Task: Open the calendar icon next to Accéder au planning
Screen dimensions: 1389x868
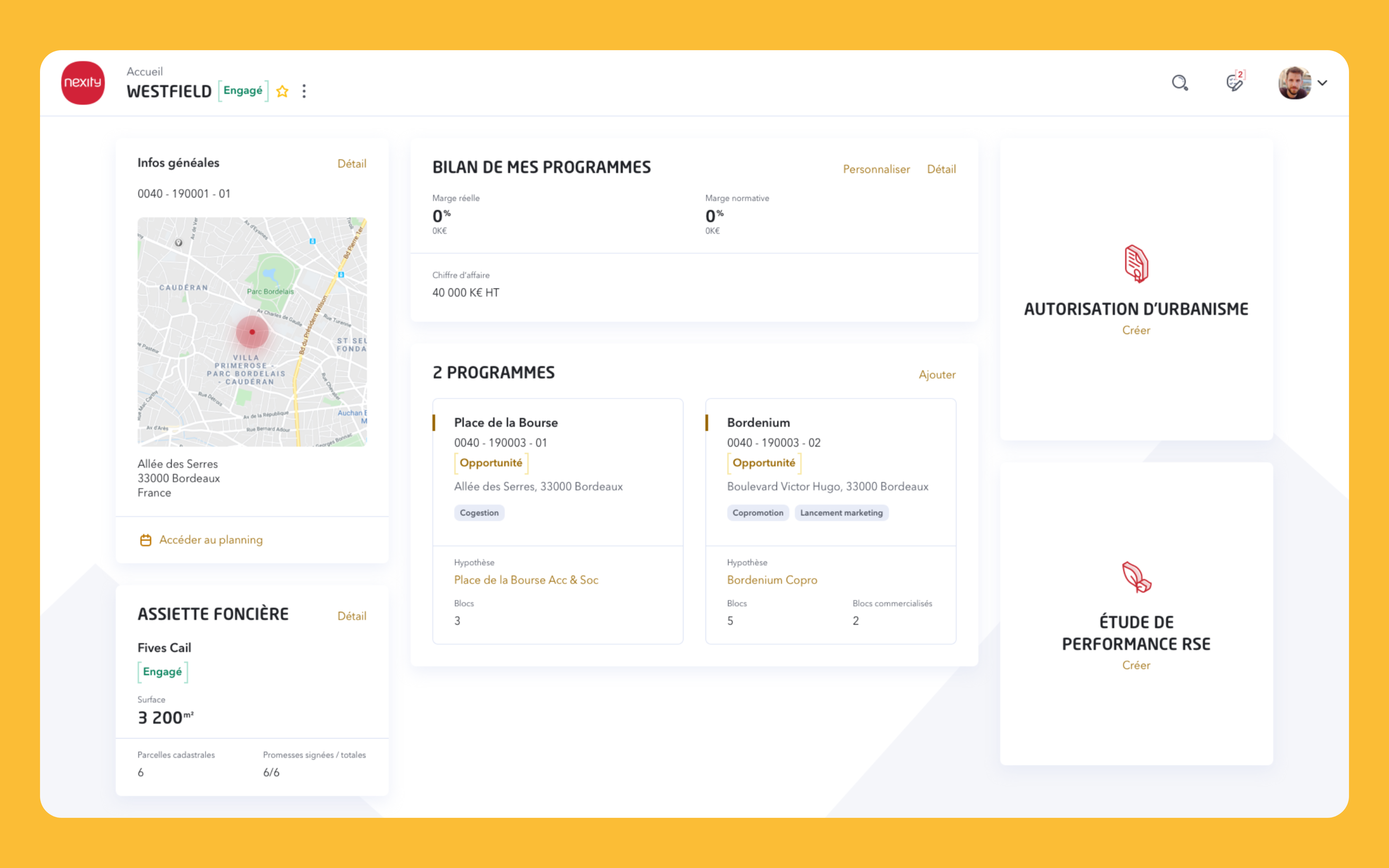Action: coord(145,540)
